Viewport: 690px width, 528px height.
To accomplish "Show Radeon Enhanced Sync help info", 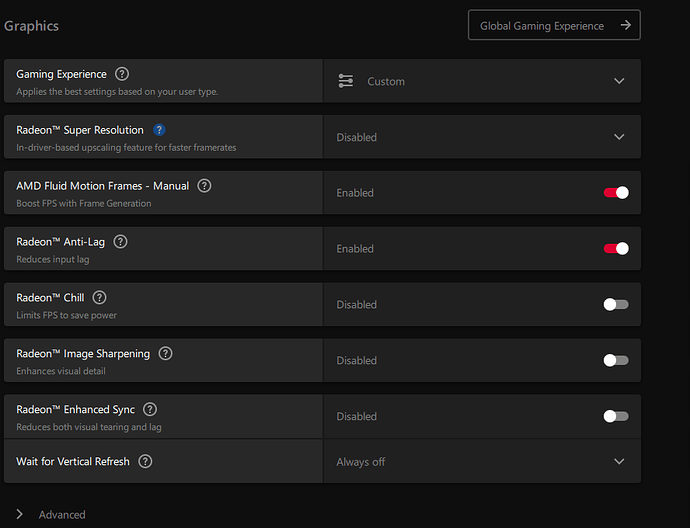I will (x=150, y=409).
